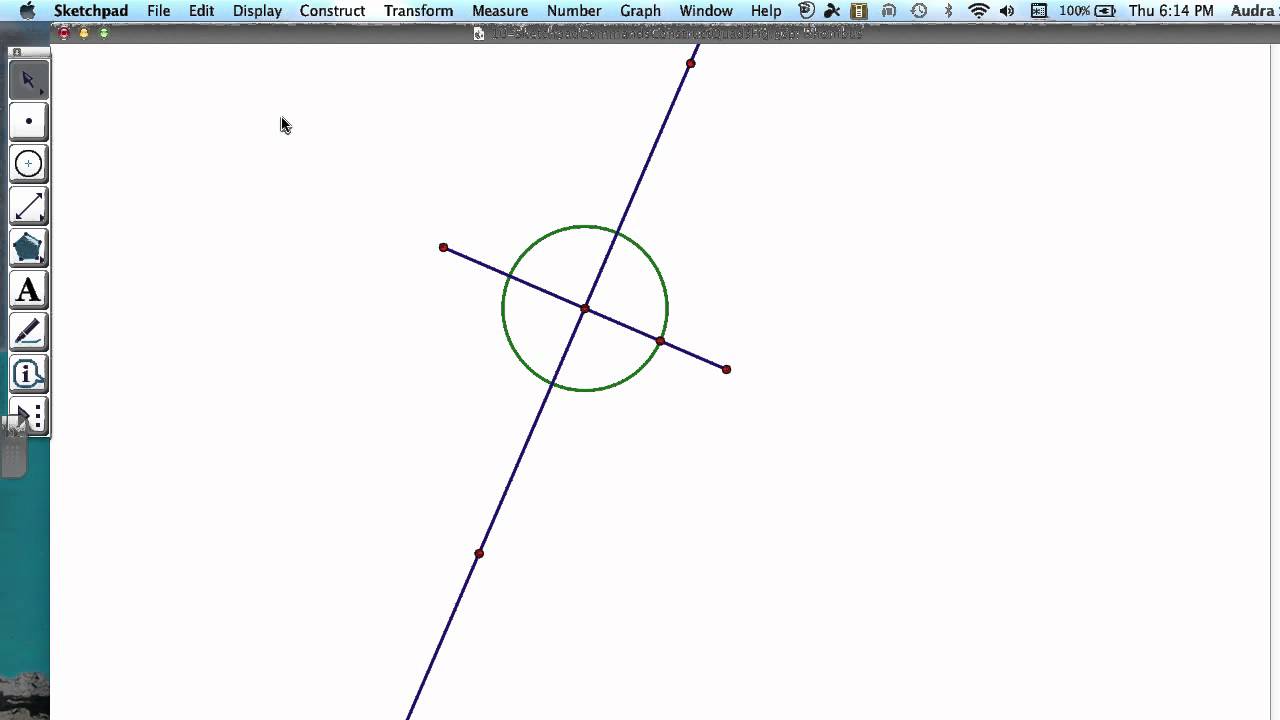Select the Selection Arrow tool
The image size is (1280, 720).
(28, 80)
